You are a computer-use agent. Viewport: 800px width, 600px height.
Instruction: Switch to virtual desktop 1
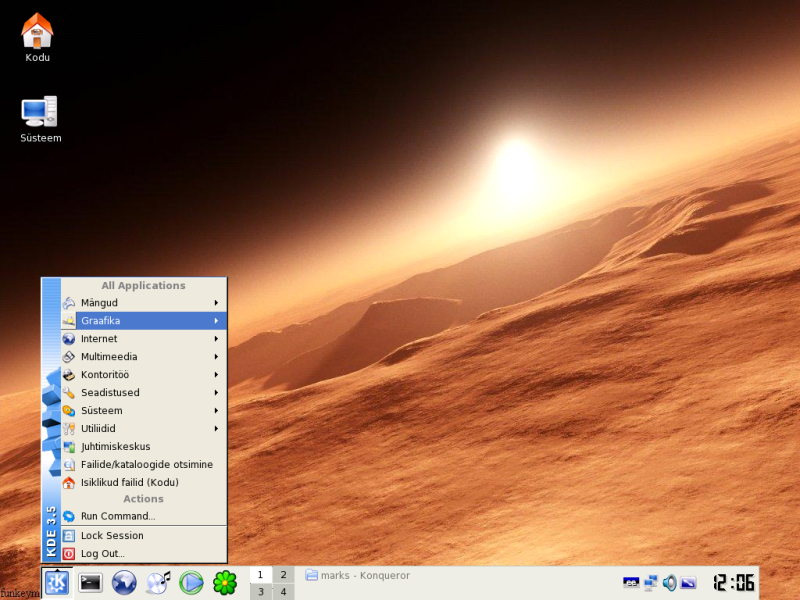tap(261, 574)
